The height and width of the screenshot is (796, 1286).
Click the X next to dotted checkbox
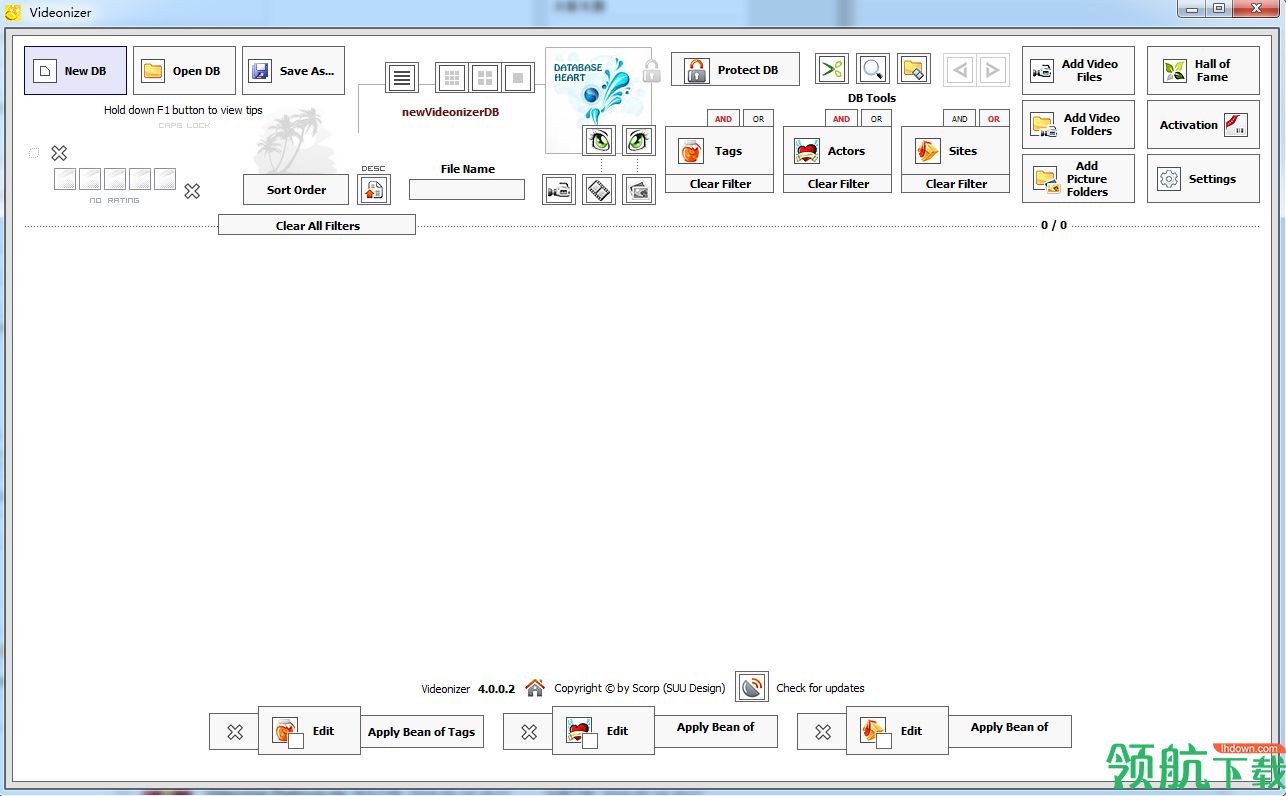(59, 153)
